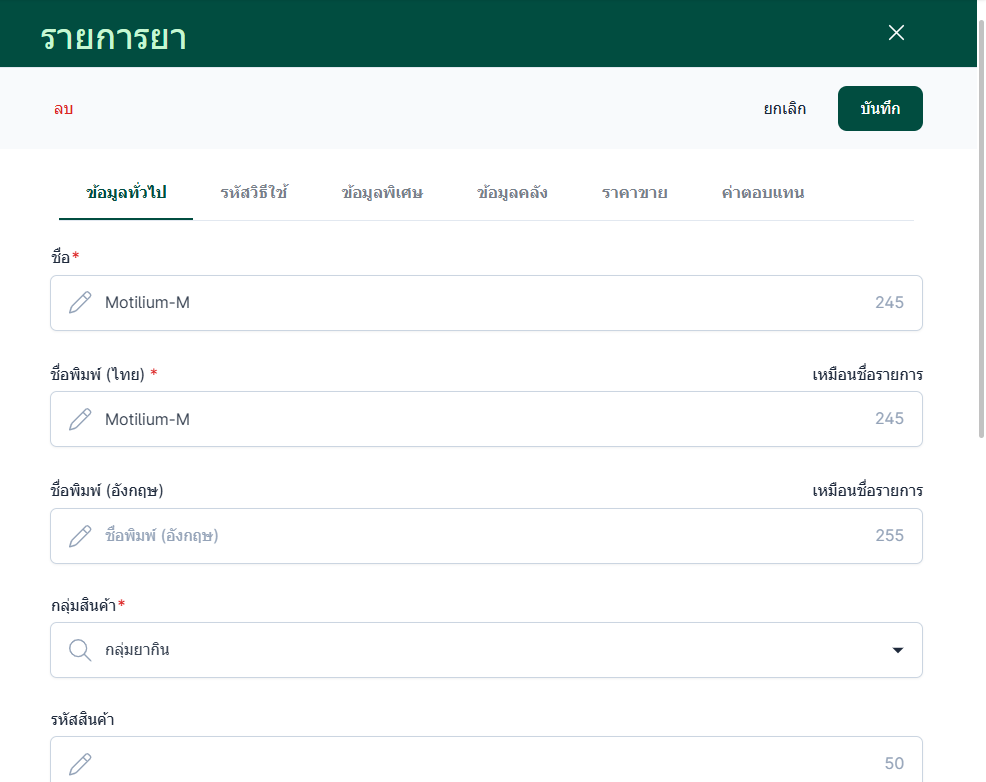Focus the ชื่อพิมพ์ (ไทย) input field
The image size is (986, 782).
coord(486,419)
